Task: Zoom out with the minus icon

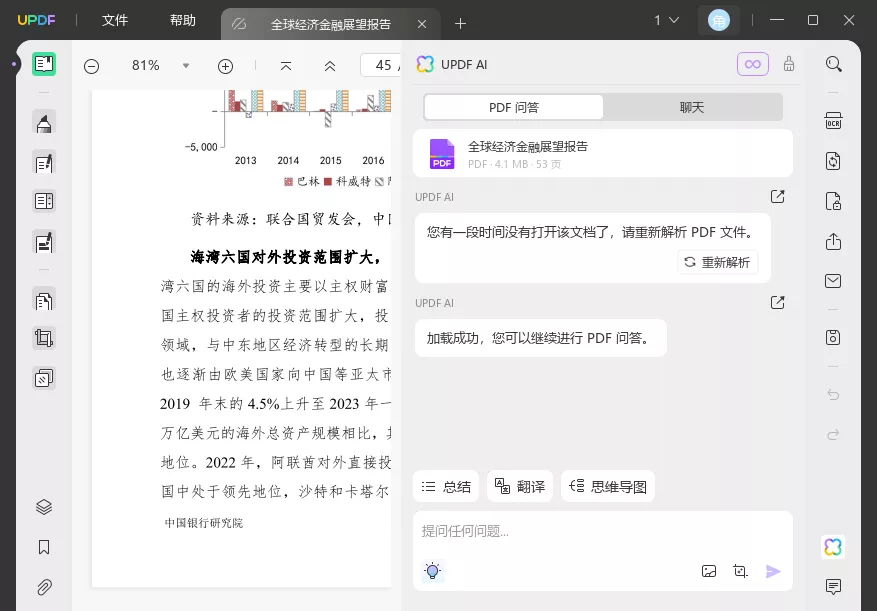Action: tap(91, 67)
